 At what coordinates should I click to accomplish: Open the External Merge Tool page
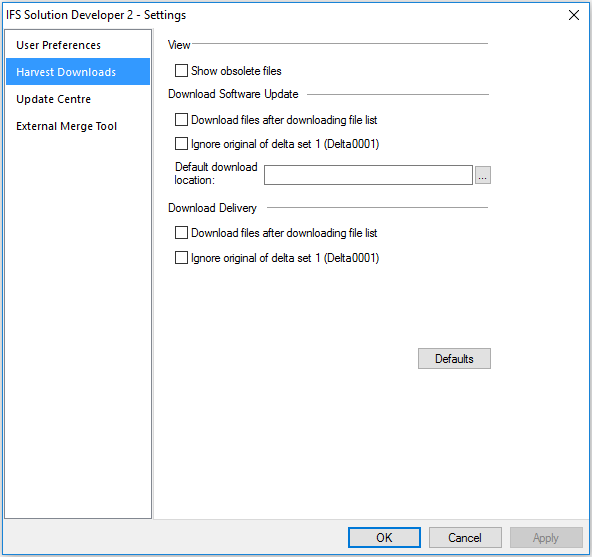(x=78, y=126)
